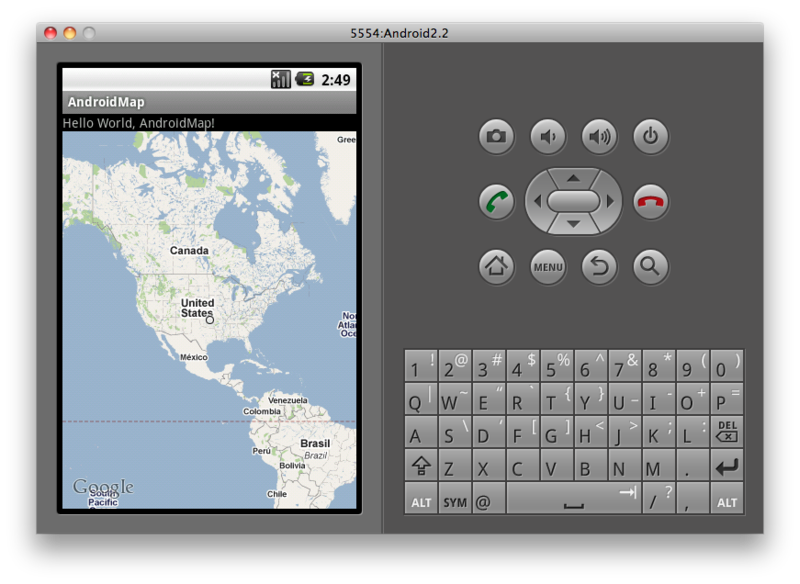This screenshot has width=800, height=584.
Task: Raise volume with the volume up button
Action: [599, 137]
